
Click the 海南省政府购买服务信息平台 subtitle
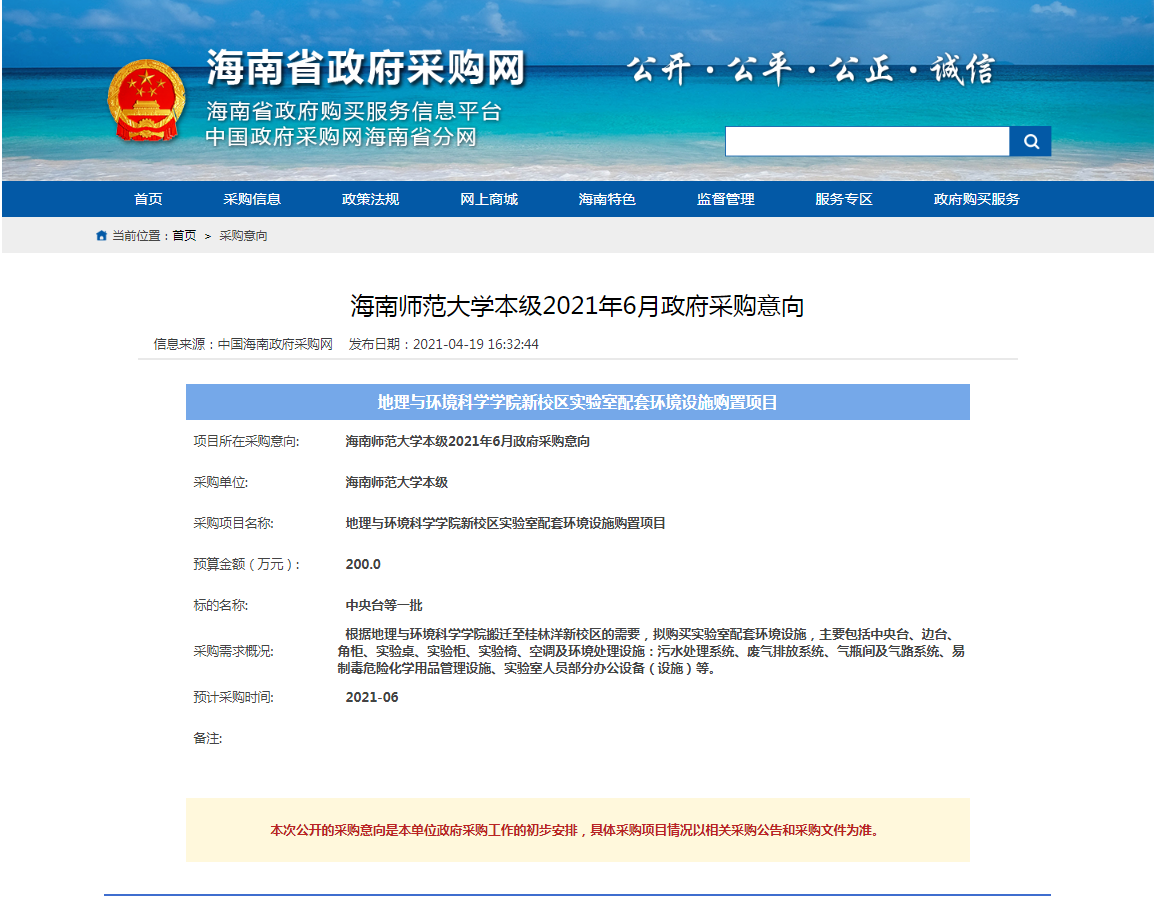click(354, 111)
